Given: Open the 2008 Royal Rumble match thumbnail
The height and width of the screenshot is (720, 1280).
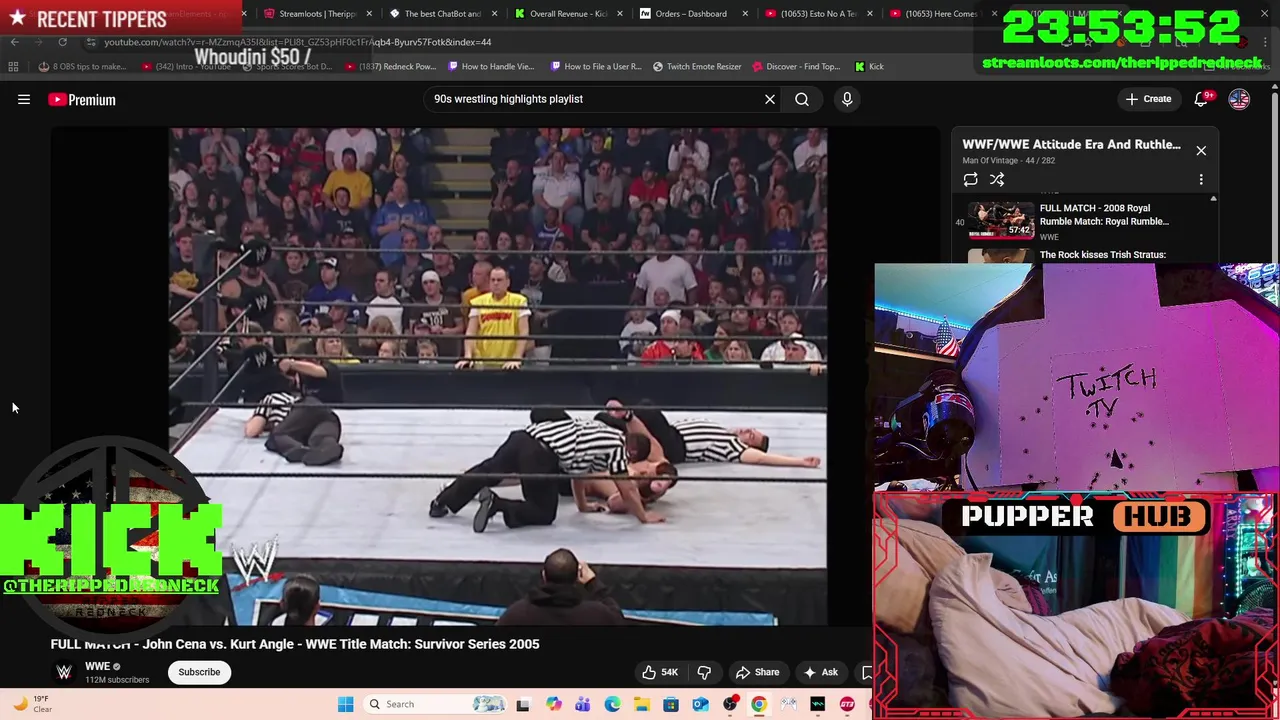Looking at the screenshot, I should (x=1001, y=221).
